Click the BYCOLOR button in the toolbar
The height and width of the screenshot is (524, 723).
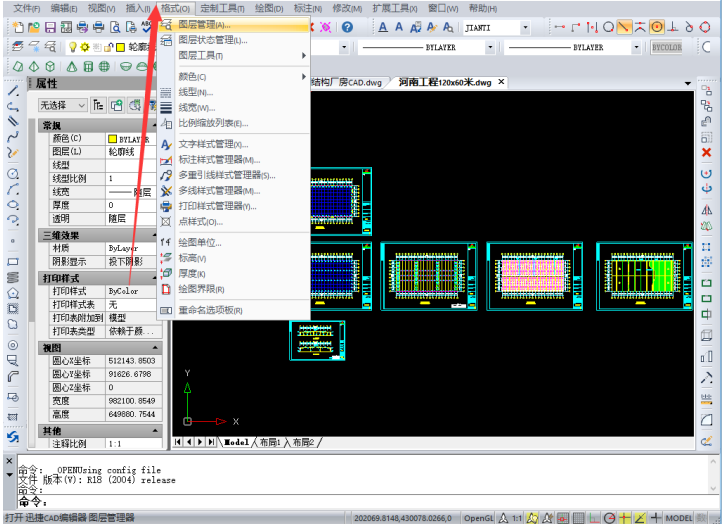666,47
